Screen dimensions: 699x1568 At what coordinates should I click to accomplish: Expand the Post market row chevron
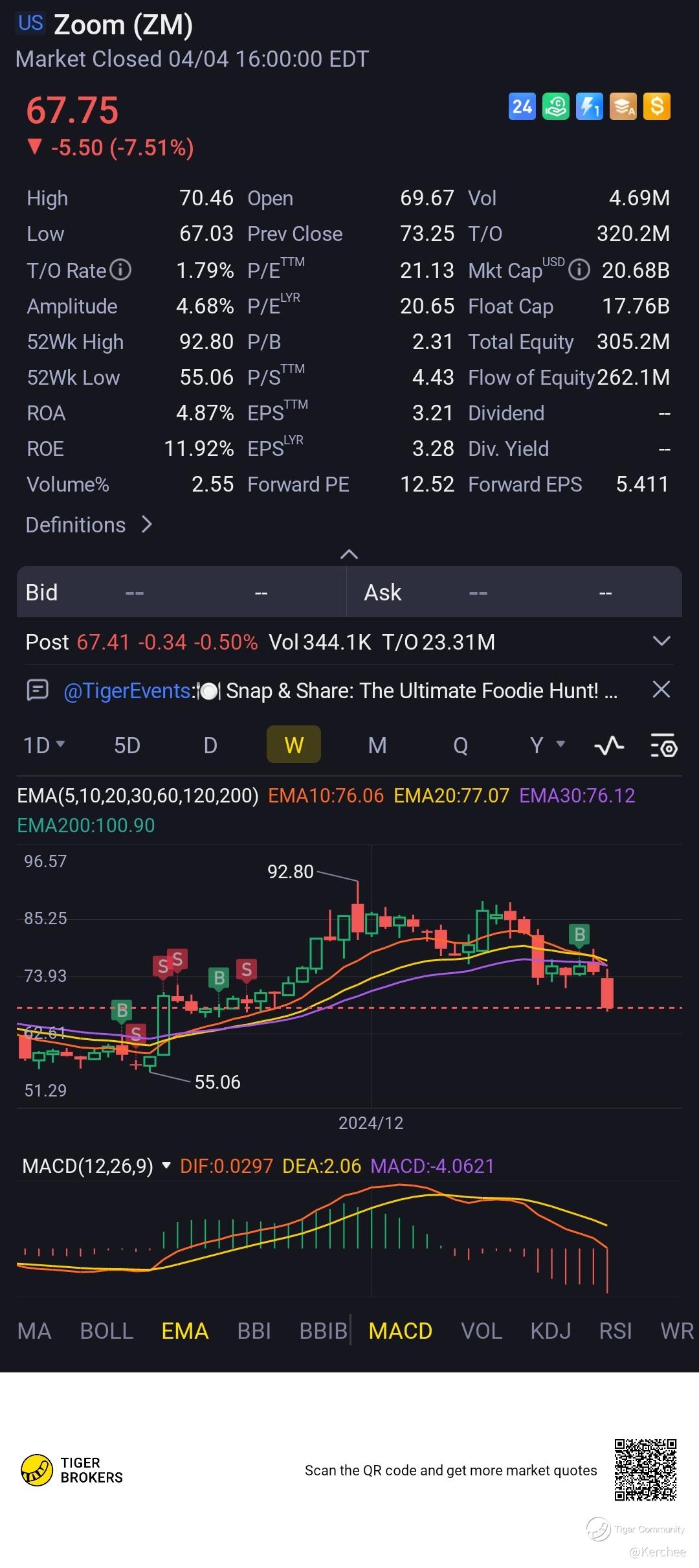[x=661, y=641]
